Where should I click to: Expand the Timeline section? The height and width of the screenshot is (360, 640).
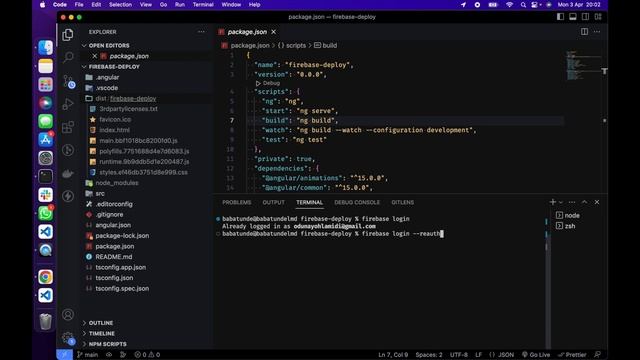[x=101, y=333]
